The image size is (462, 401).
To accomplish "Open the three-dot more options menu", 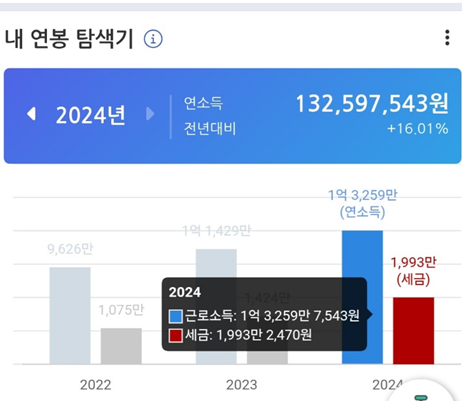I will [447, 38].
